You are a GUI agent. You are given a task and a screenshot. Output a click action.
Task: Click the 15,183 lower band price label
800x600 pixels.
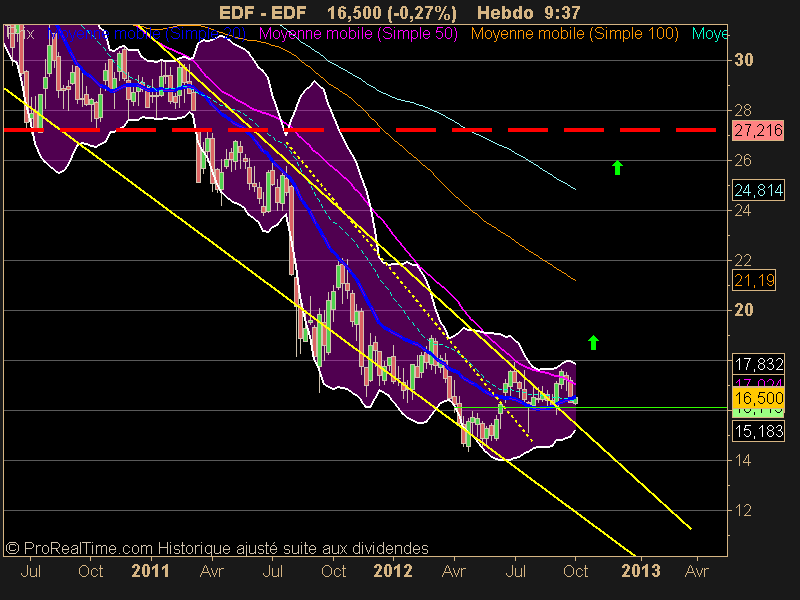coord(758,432)
